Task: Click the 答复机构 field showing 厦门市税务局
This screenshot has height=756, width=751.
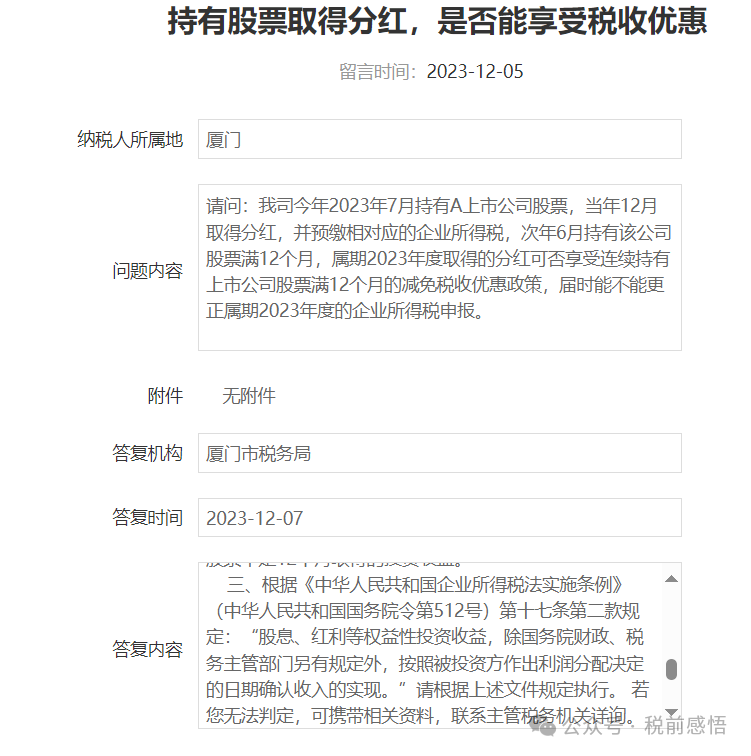Action: [440, 453]
